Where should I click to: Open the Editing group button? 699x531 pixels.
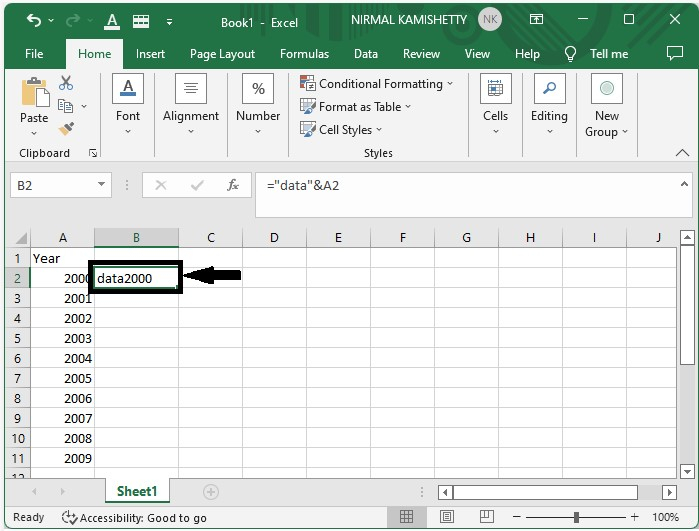[x=549, y=106]
